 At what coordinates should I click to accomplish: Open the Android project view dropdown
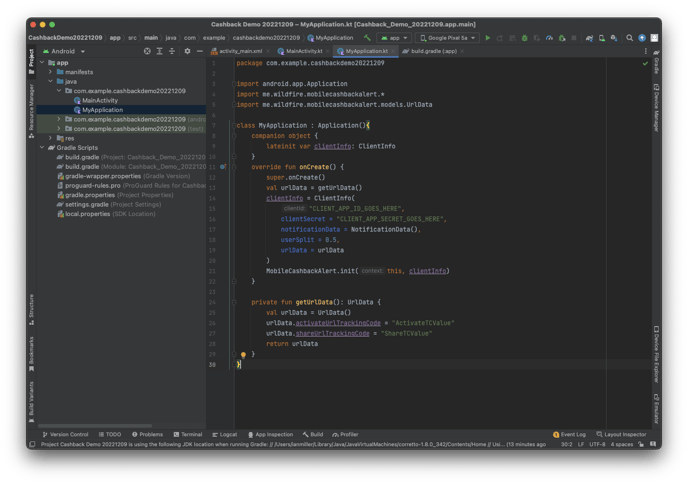pos(66,50)
